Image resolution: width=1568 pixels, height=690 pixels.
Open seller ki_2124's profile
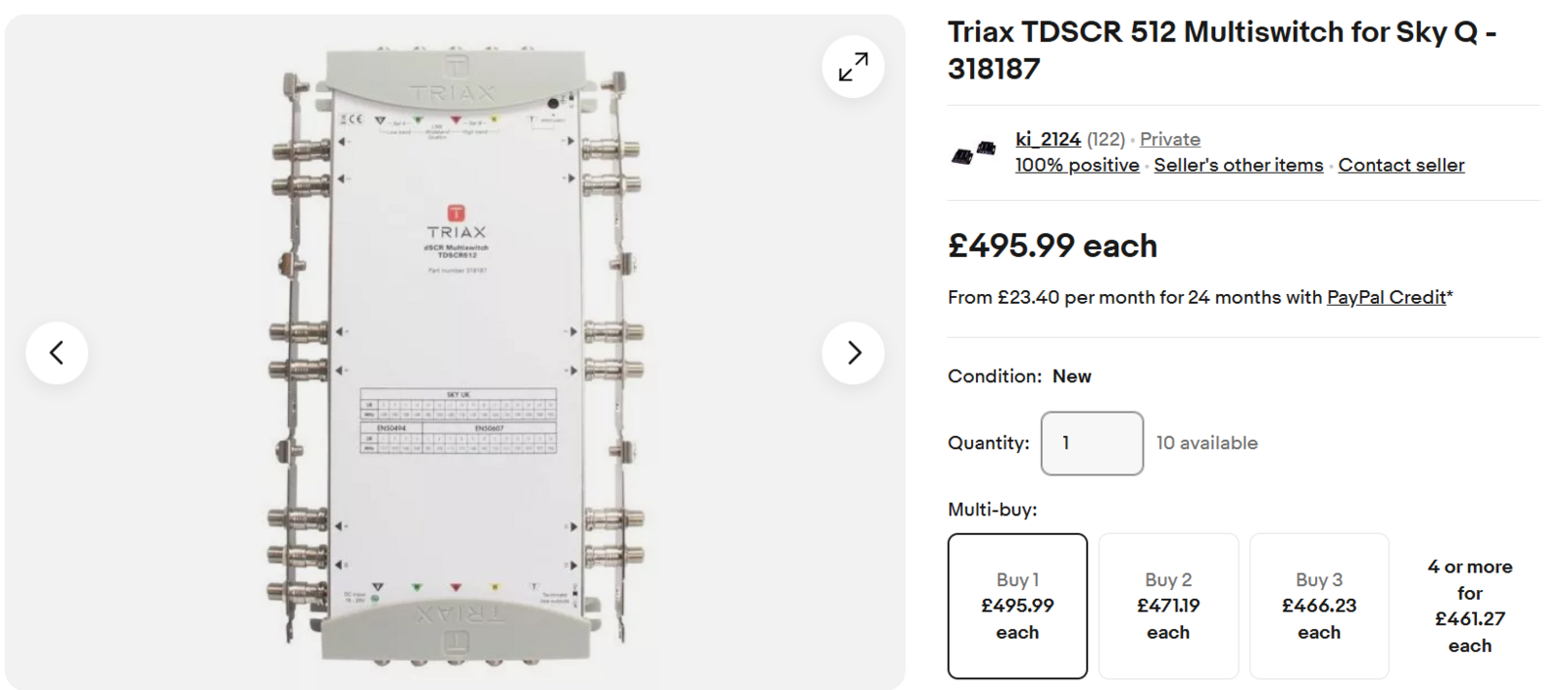(1048, 139)
